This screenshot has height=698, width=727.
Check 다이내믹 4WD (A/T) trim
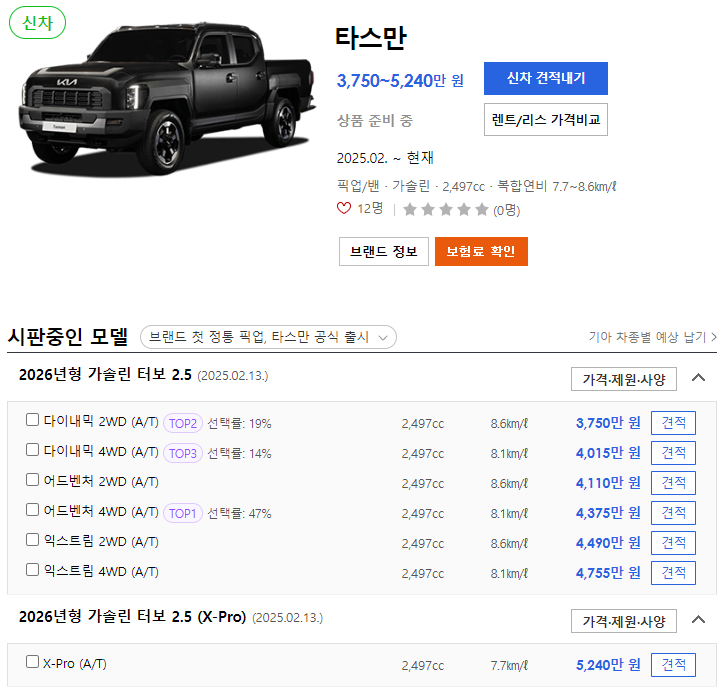click(x=32, y=449)
